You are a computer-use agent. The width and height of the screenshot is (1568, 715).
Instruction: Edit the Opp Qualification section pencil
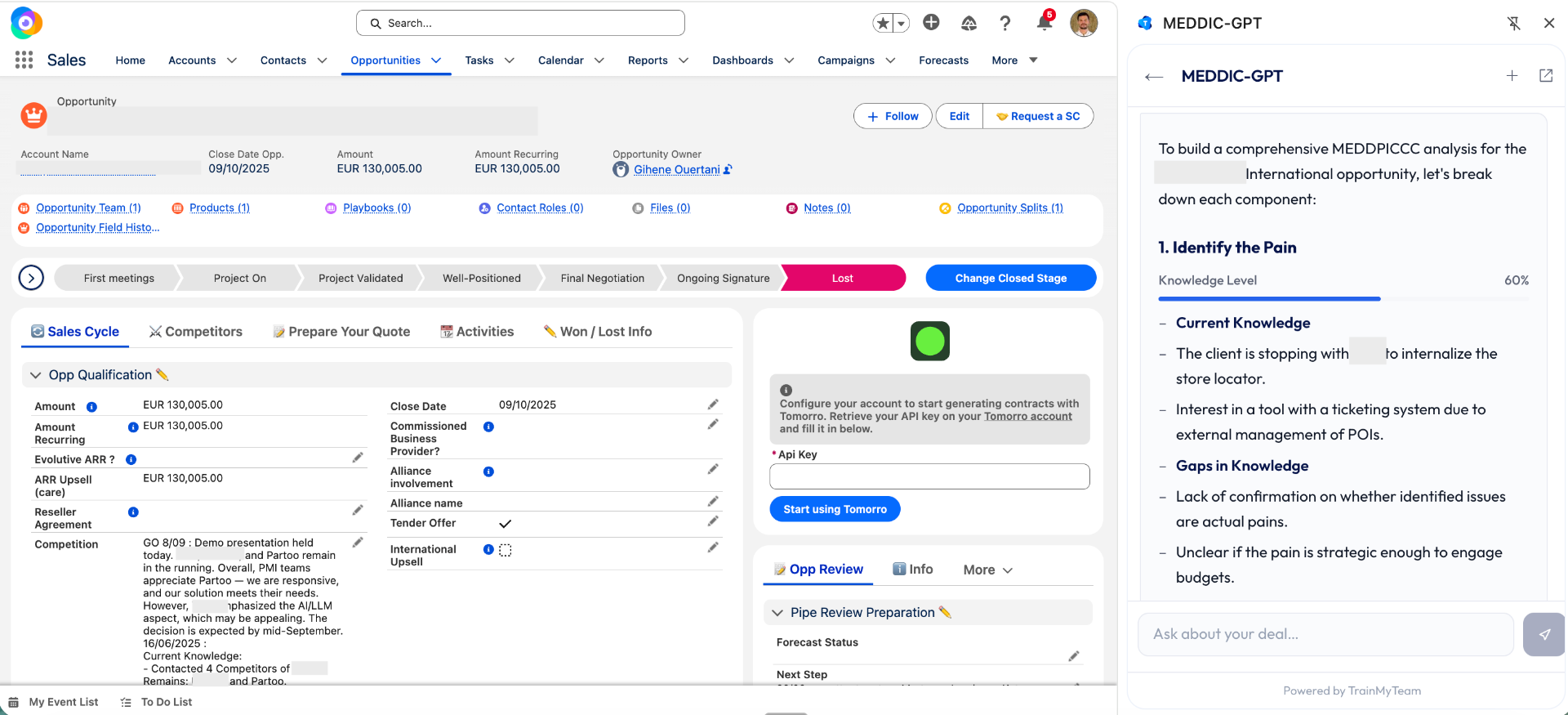click(x=163, y=374)
